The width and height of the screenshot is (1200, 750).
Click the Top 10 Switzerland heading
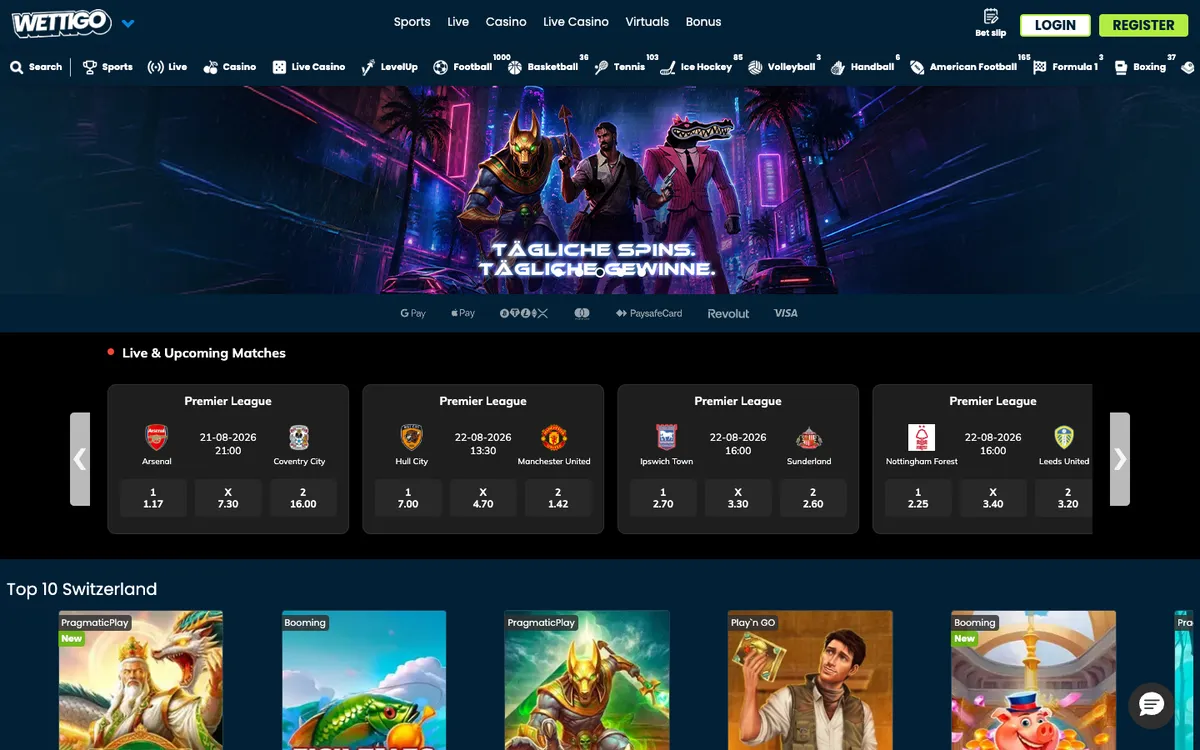82,589
